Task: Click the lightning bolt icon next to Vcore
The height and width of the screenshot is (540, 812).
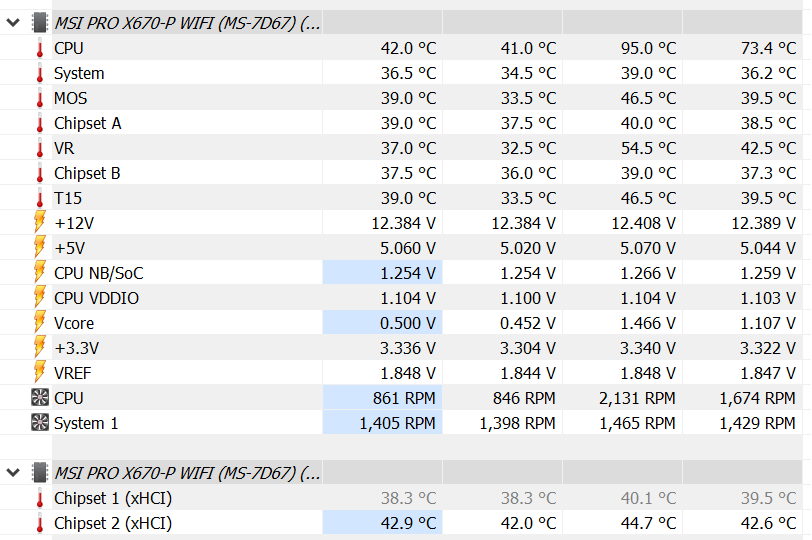Action: [40, 323]
